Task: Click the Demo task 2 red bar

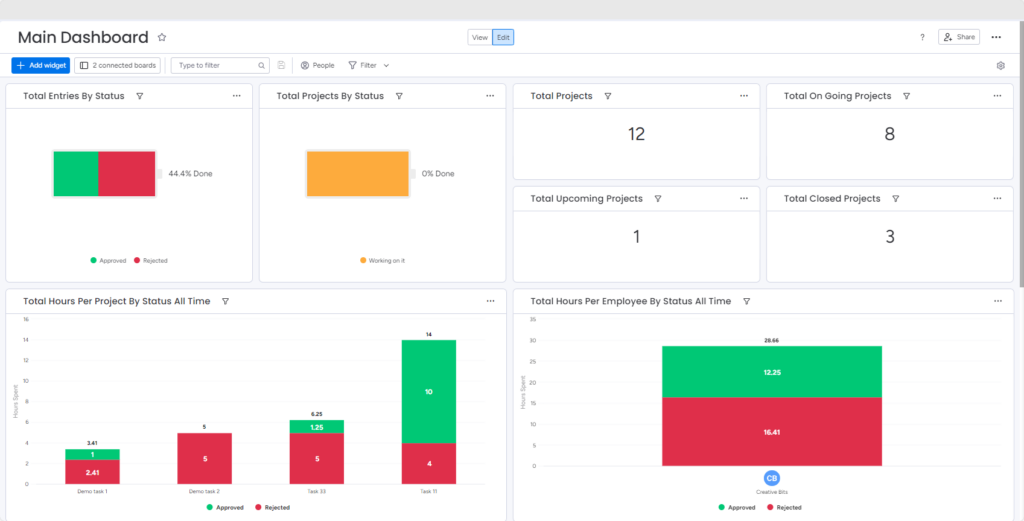Action: coord(204,458)
